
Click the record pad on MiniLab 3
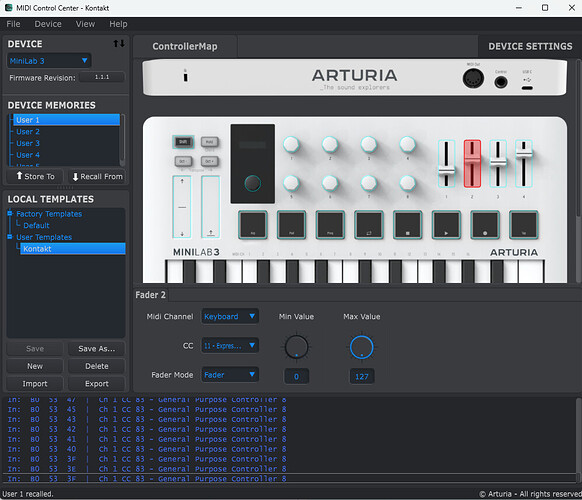click(x=485, y=225)
